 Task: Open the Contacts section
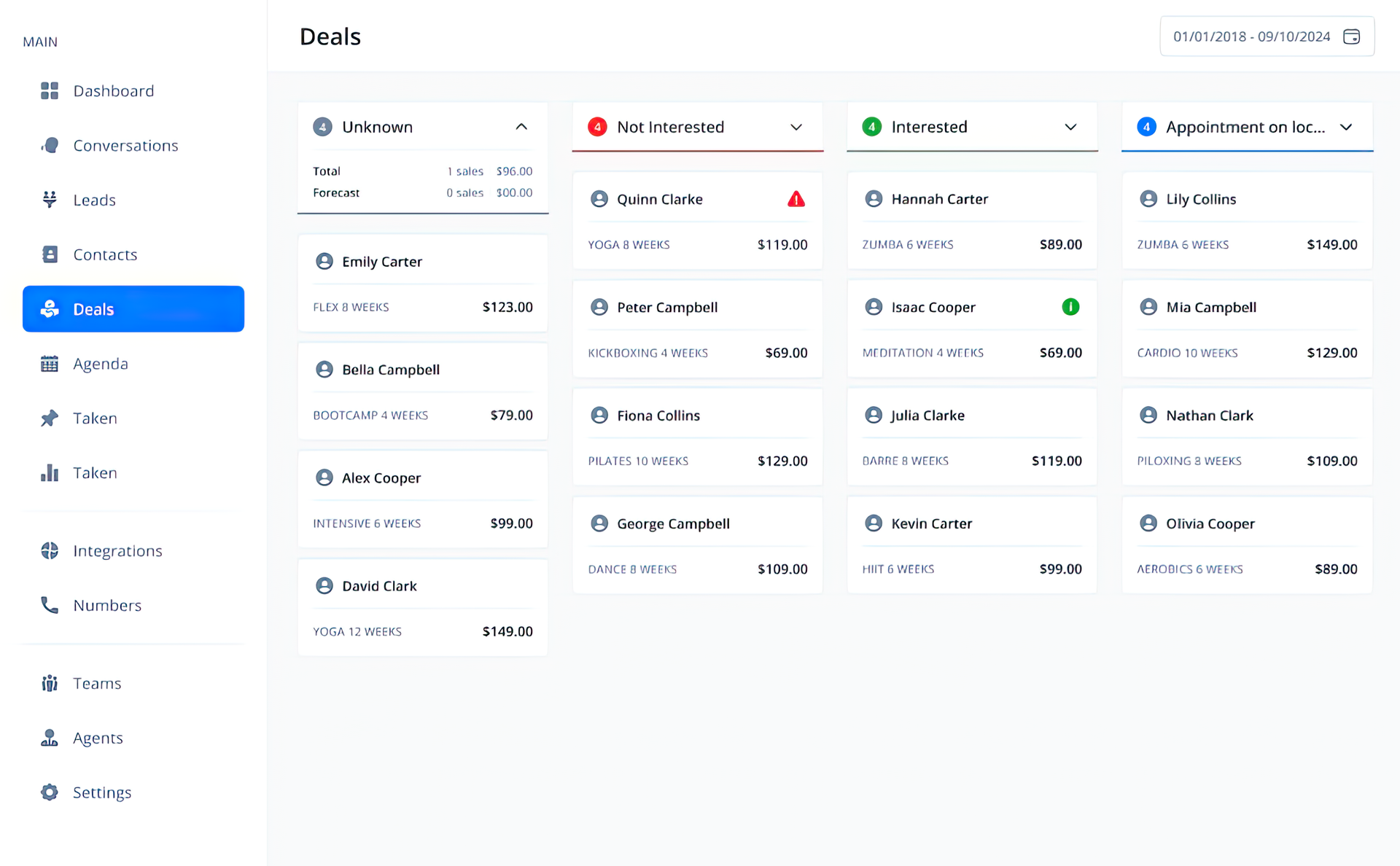(104, 254)
